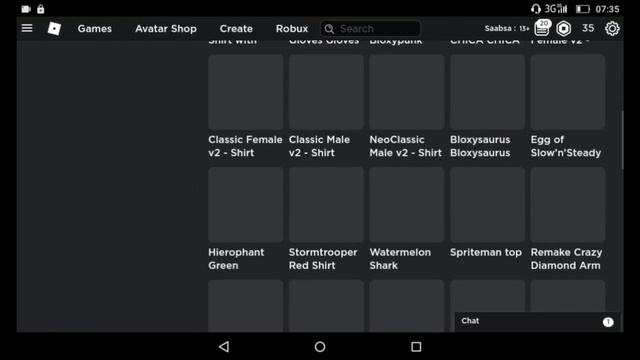Click the 'NeoClassic Male v2 - Shirt' label
Screen dimensions: 640x360
coord(405,146)
